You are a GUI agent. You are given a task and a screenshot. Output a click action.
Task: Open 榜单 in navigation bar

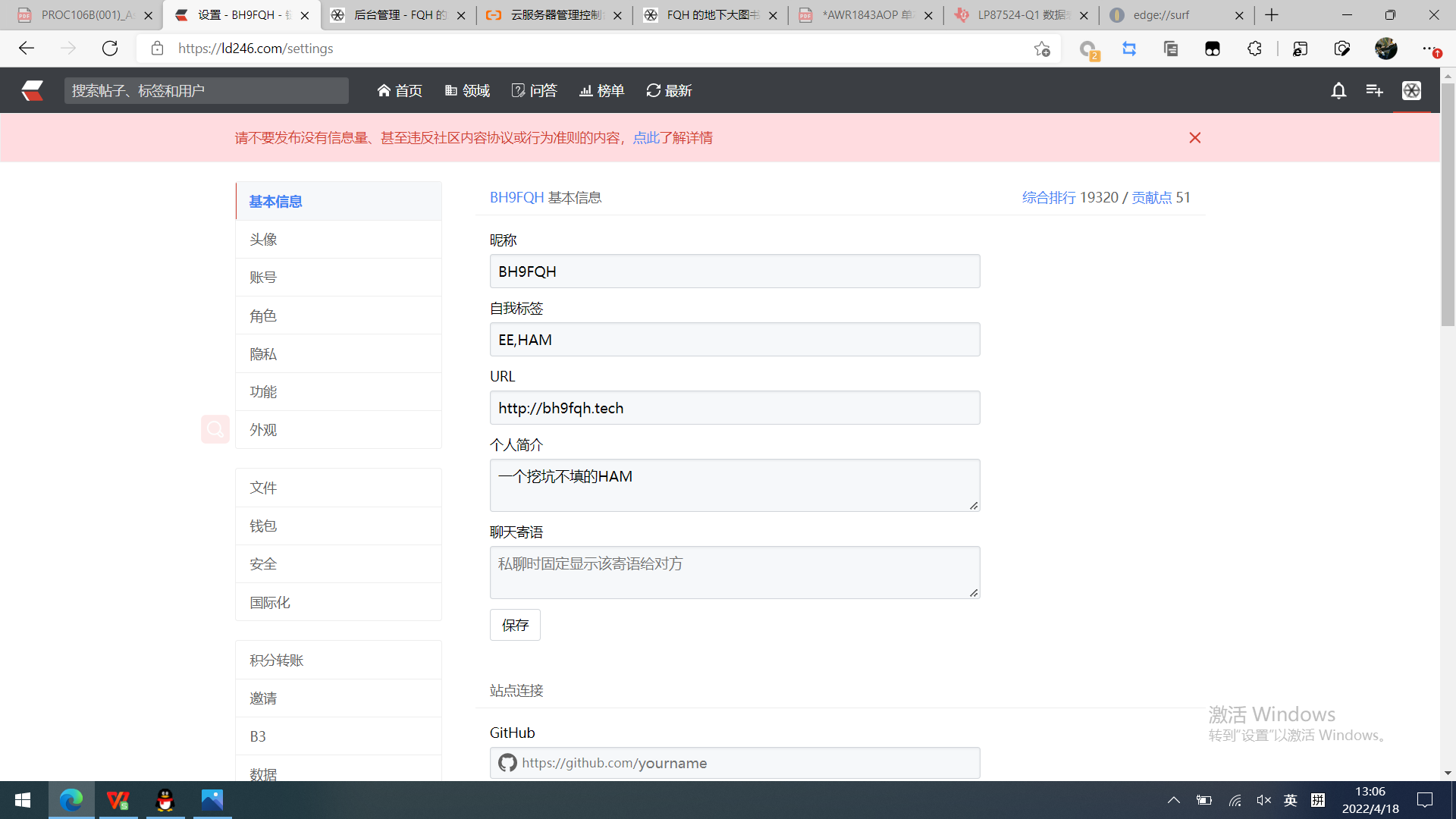[x=601, y=91]
